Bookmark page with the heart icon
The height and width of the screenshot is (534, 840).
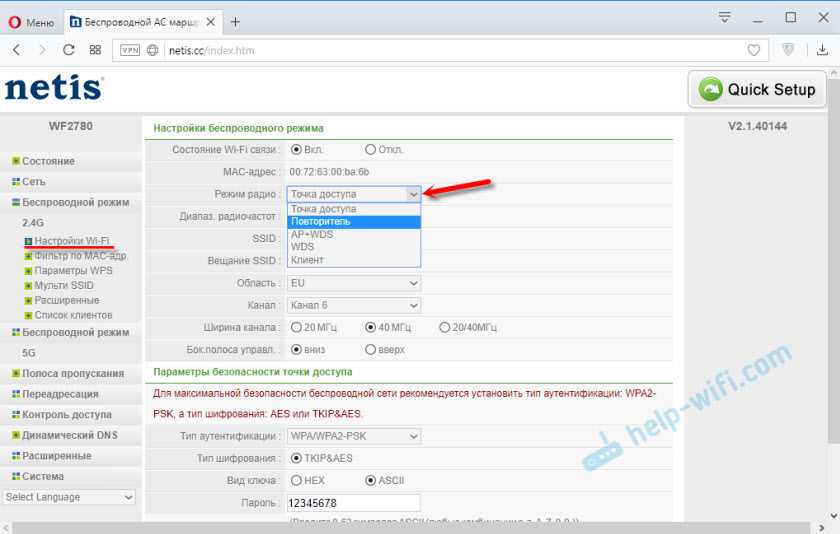coord(754,49)
